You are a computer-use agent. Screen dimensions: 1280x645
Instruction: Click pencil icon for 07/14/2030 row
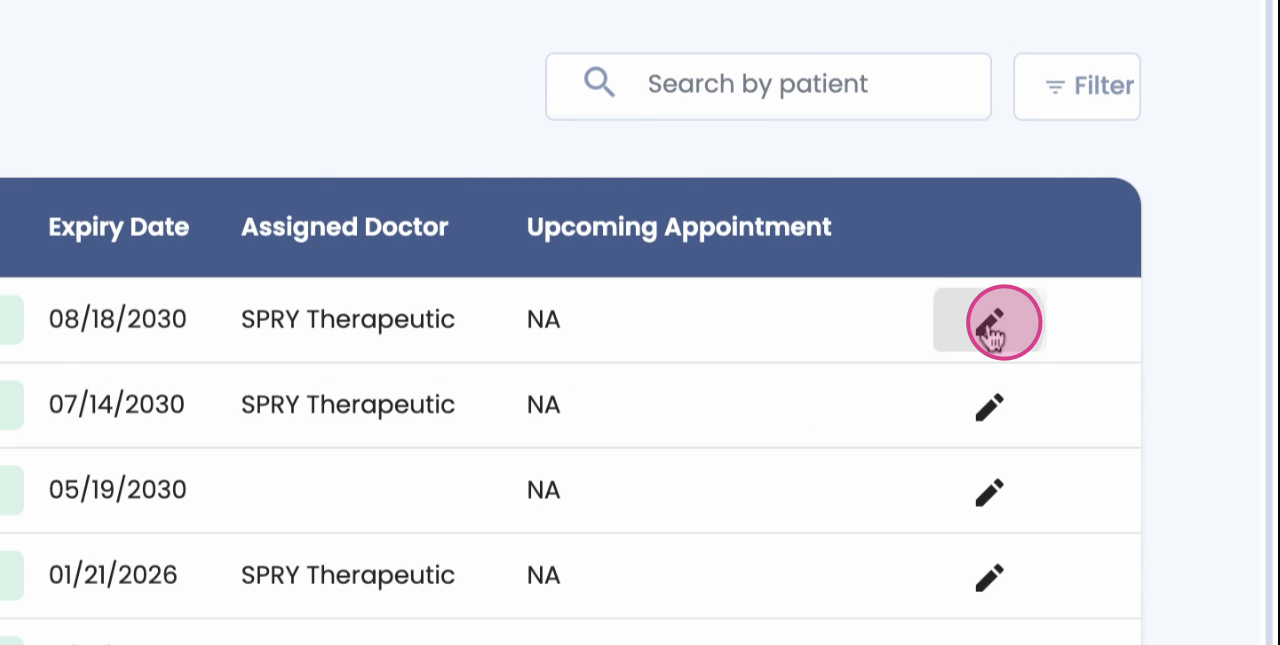[x=989, y=407]
